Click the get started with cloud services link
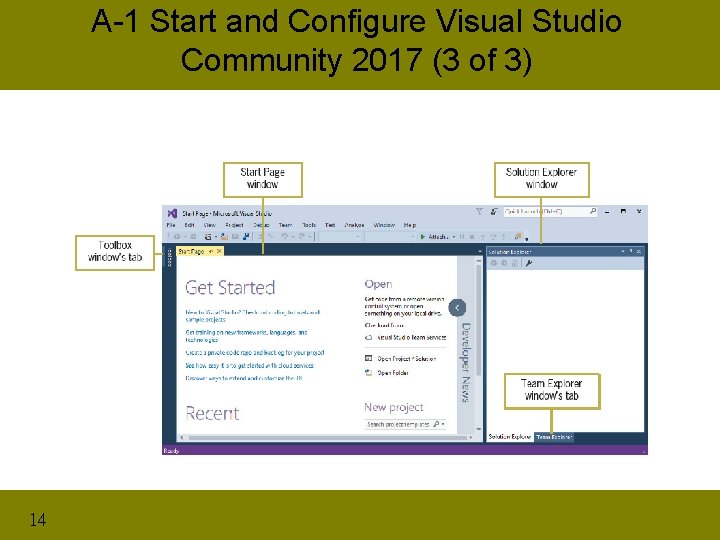The image size is (720, 540). click(x=249, y=366)
